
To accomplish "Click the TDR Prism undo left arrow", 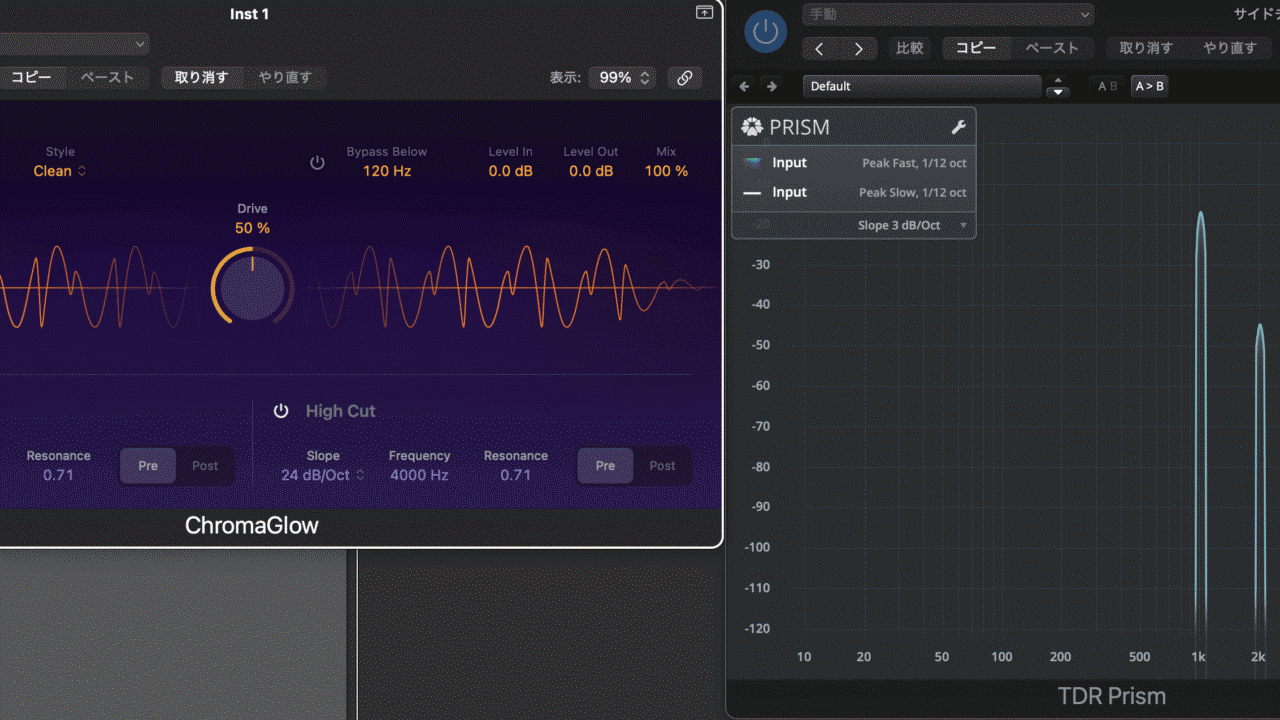I will click(744, 87).
